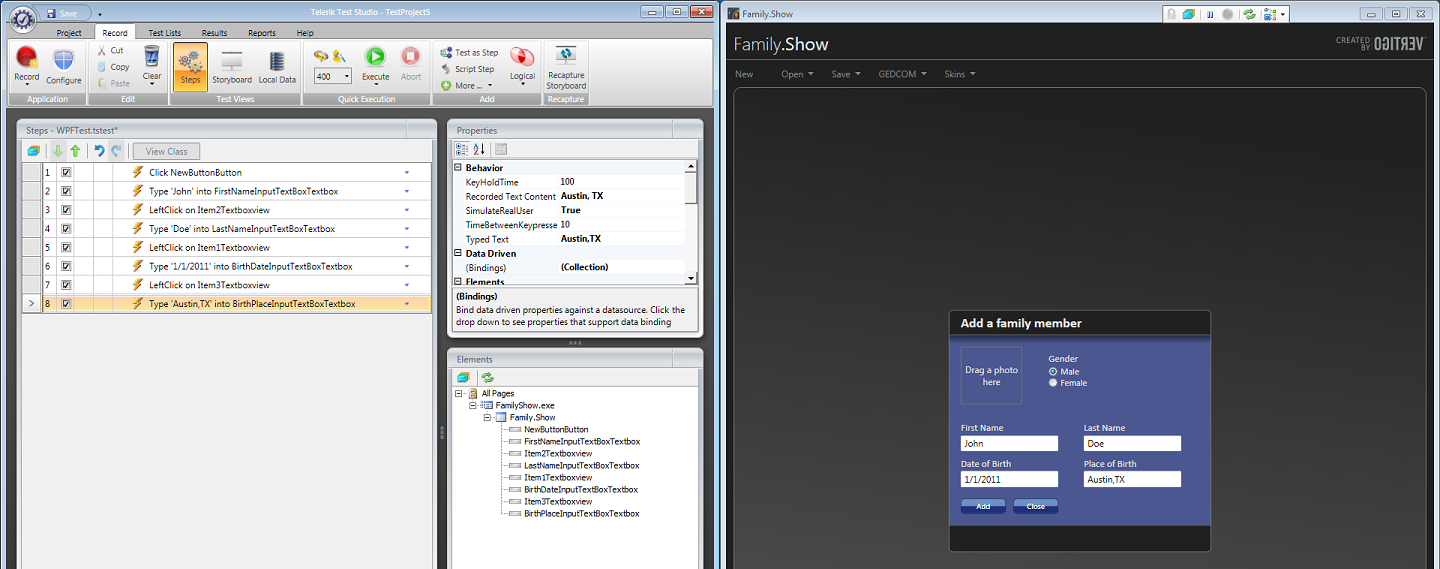Click the View Class button
Screen dimensions: 1440x569
(x=167, y=151)
